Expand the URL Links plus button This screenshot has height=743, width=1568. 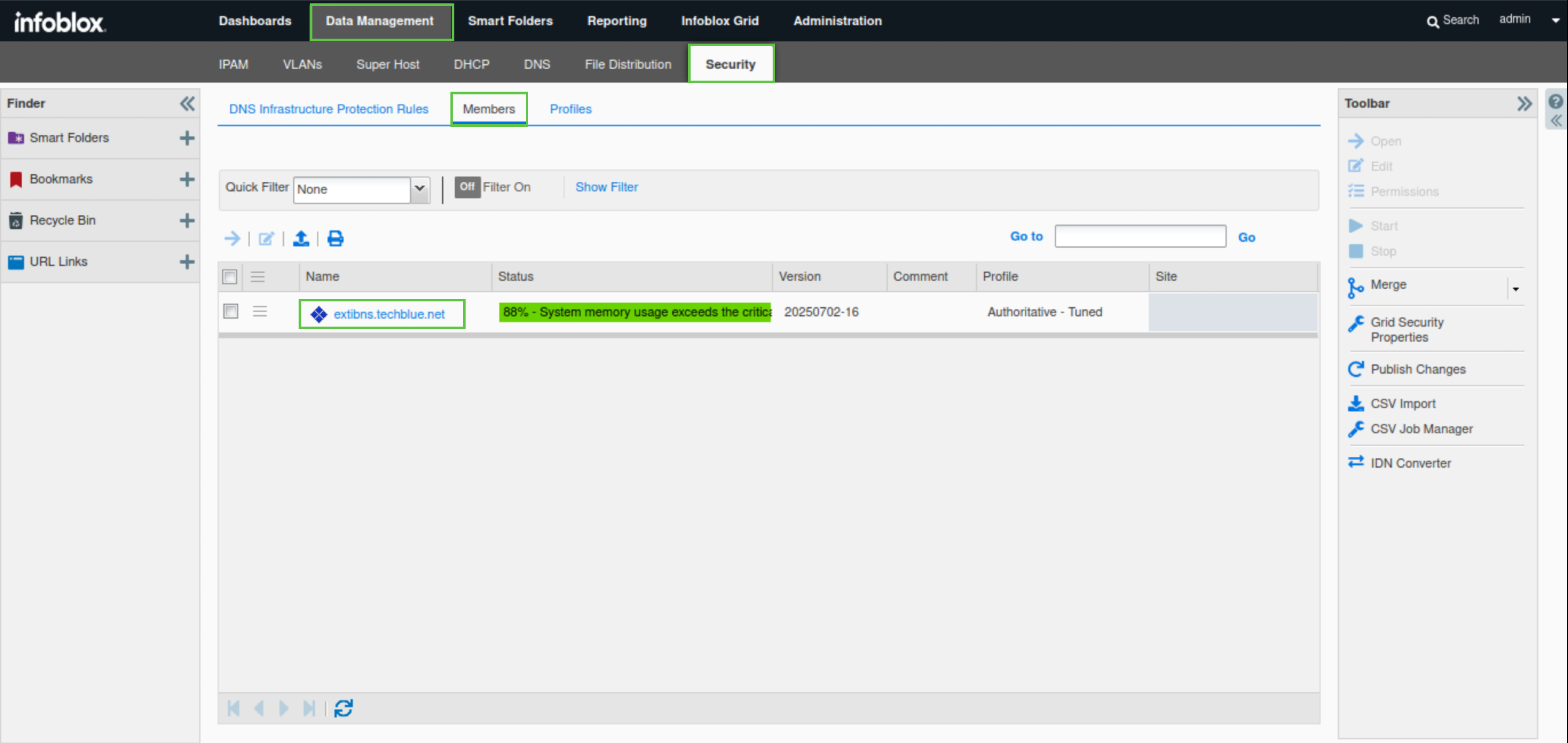coord(187,262)
